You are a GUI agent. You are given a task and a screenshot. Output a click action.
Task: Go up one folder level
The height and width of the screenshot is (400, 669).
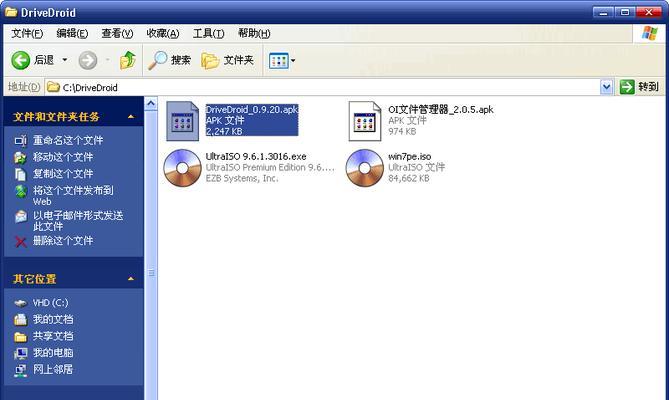(128, 60)
